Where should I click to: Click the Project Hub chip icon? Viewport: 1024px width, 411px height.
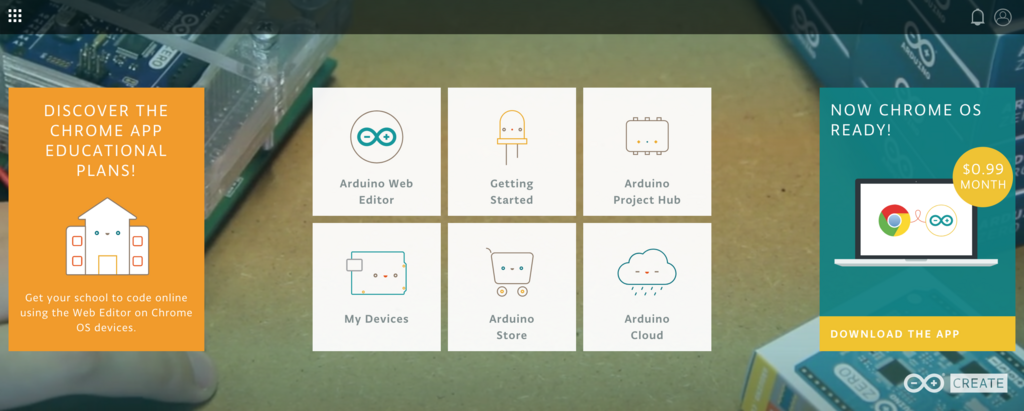point(647,135)
